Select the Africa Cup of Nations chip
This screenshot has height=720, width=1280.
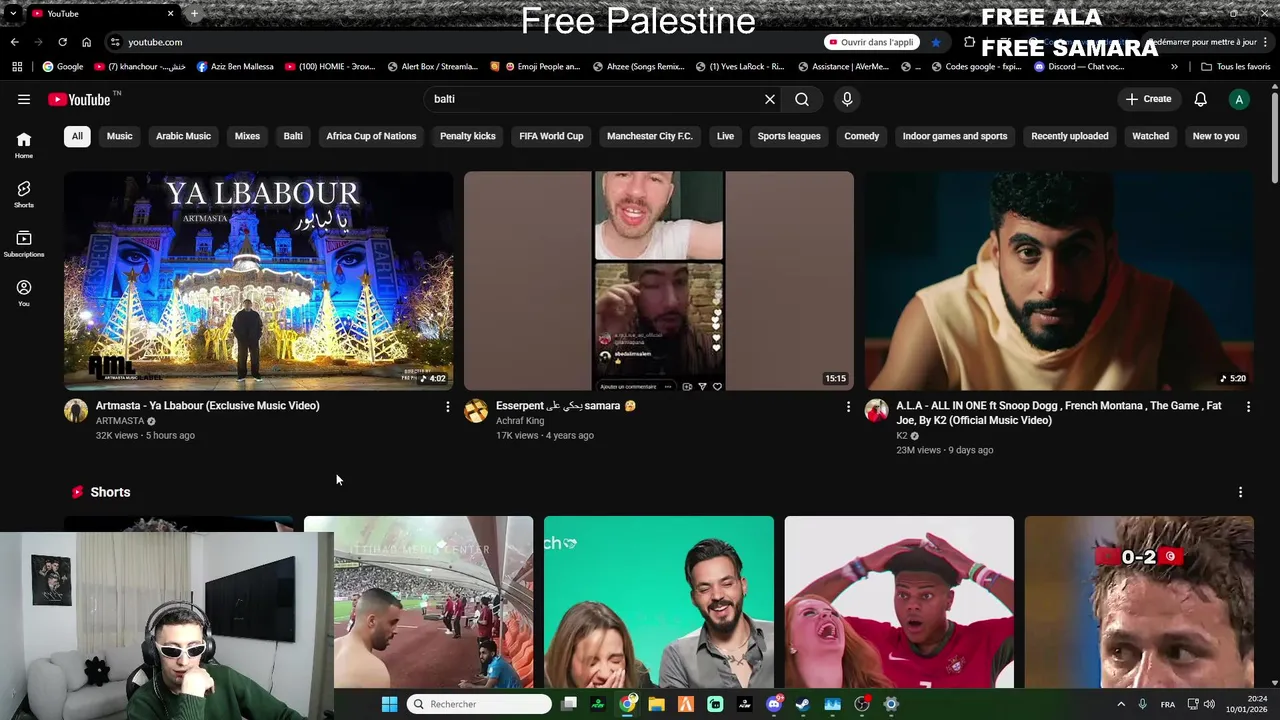[x=371, y=136]
